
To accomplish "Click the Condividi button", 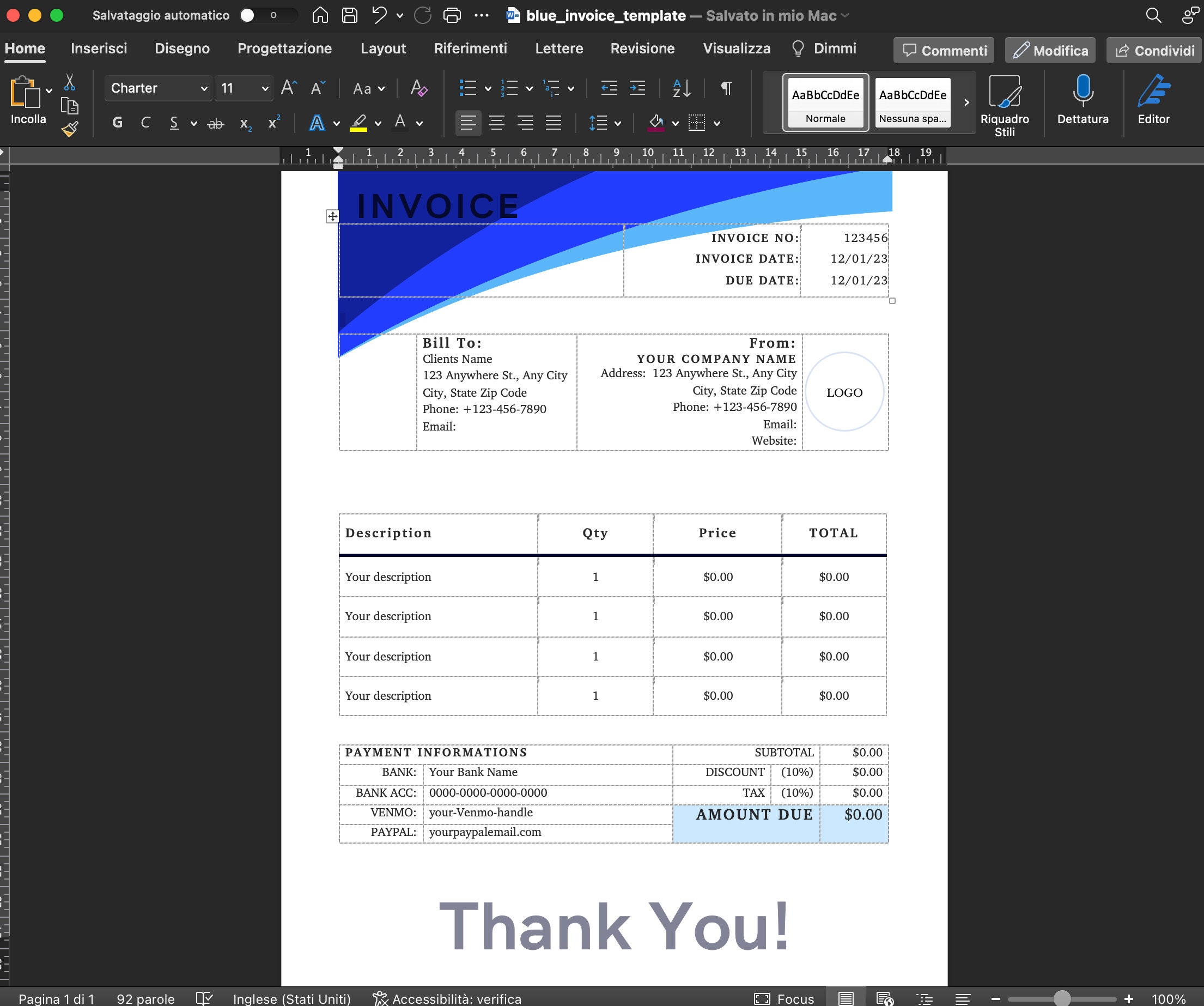I will 1153,50.
